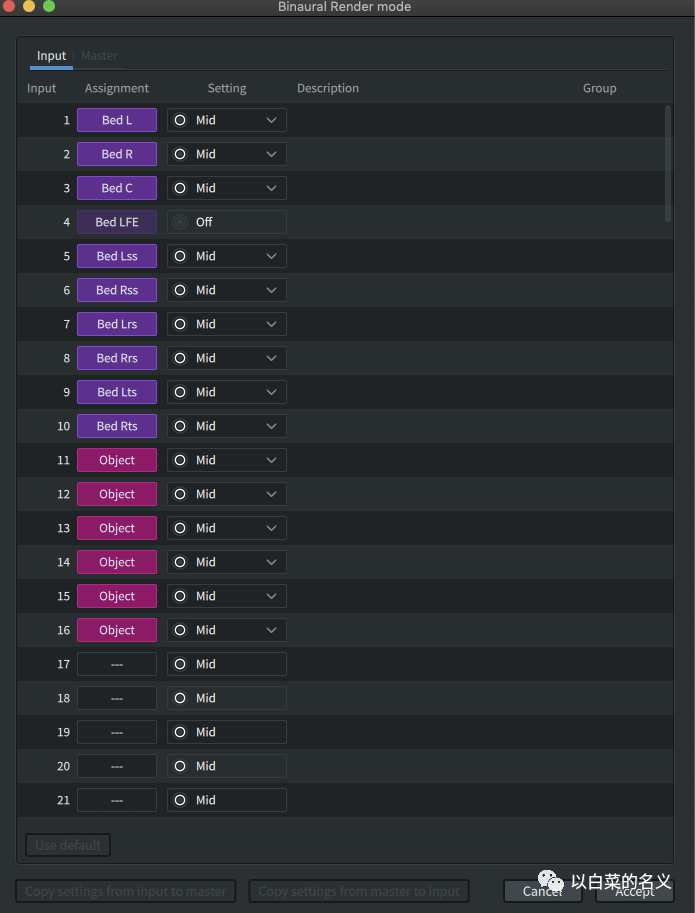Select the Bed L assignment badge
695x913 pixels.
(117, 120)
